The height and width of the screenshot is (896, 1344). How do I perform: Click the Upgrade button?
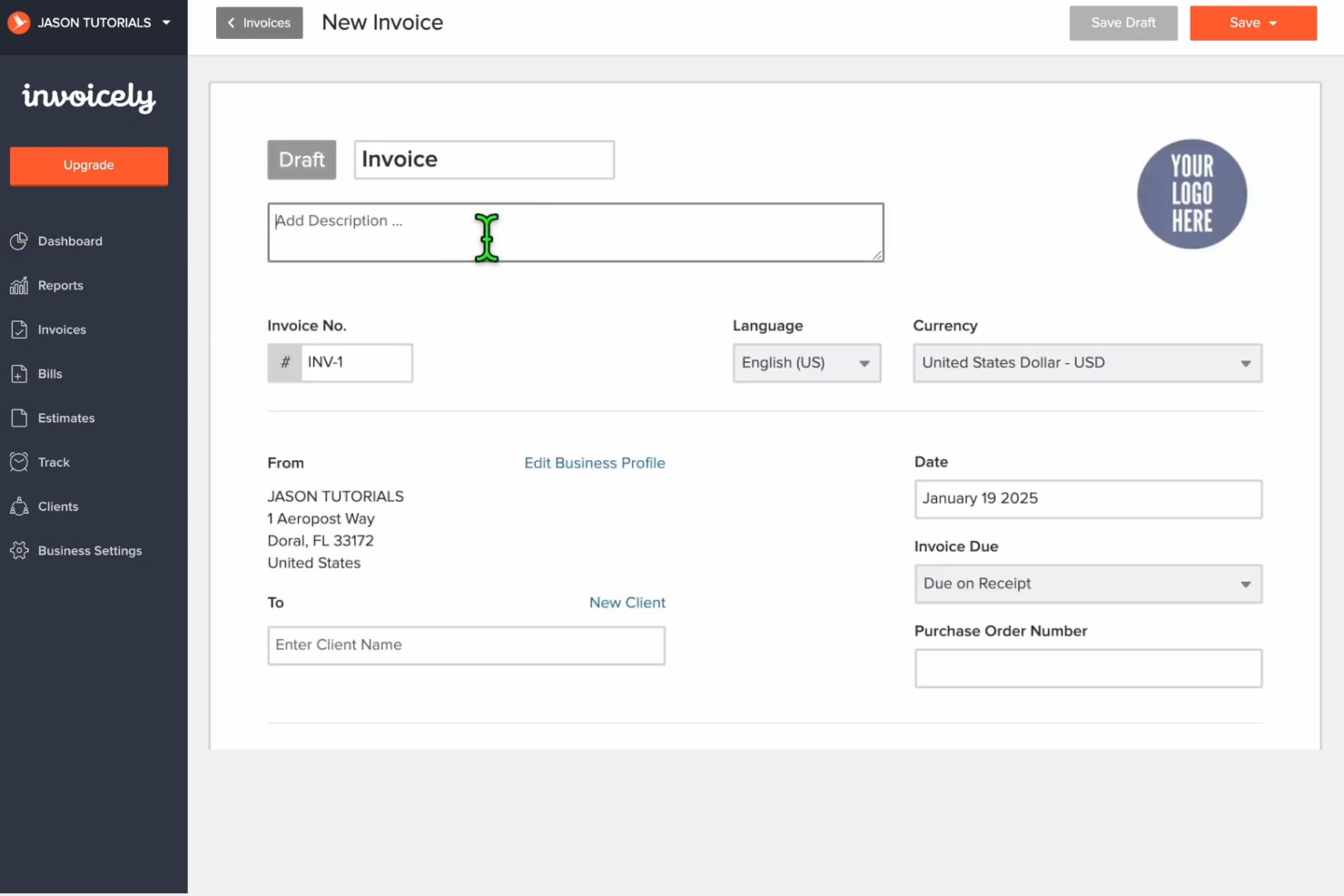click(x=88, y=165)
